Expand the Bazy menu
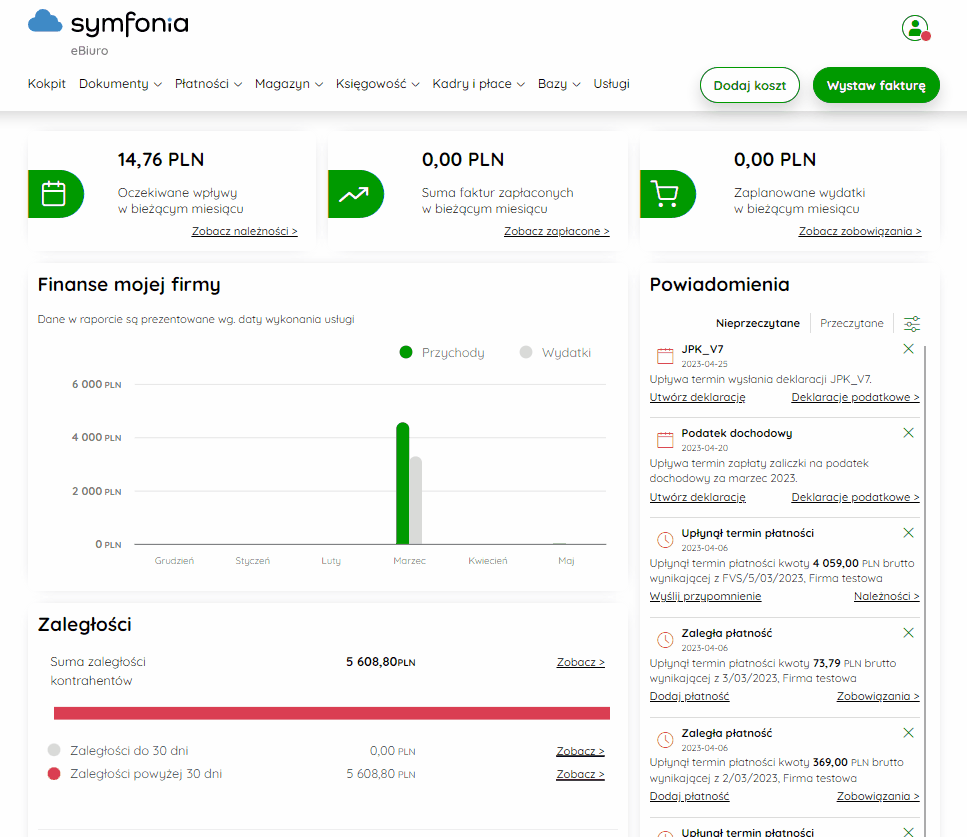Viewport: 967px width, 837px height. (x=559, y=84)
